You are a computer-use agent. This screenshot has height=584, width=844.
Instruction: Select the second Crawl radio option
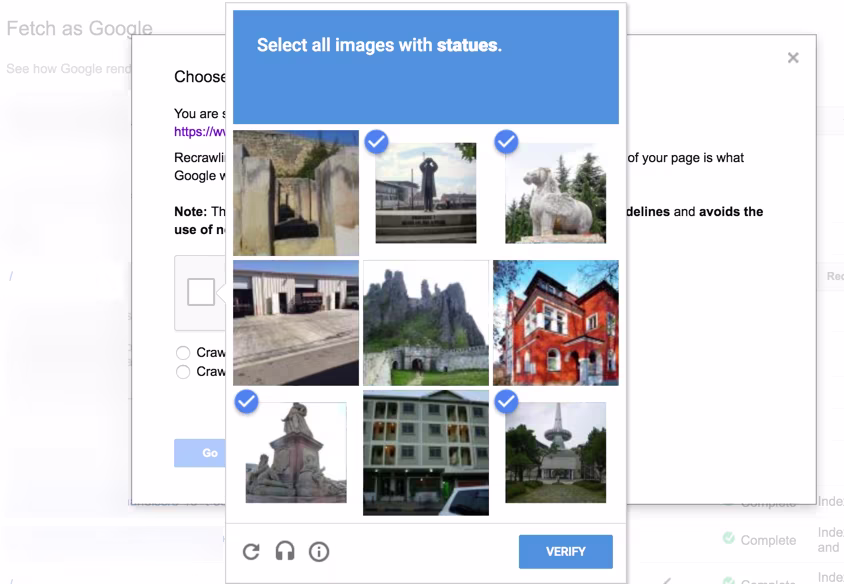tap(182, 371)
